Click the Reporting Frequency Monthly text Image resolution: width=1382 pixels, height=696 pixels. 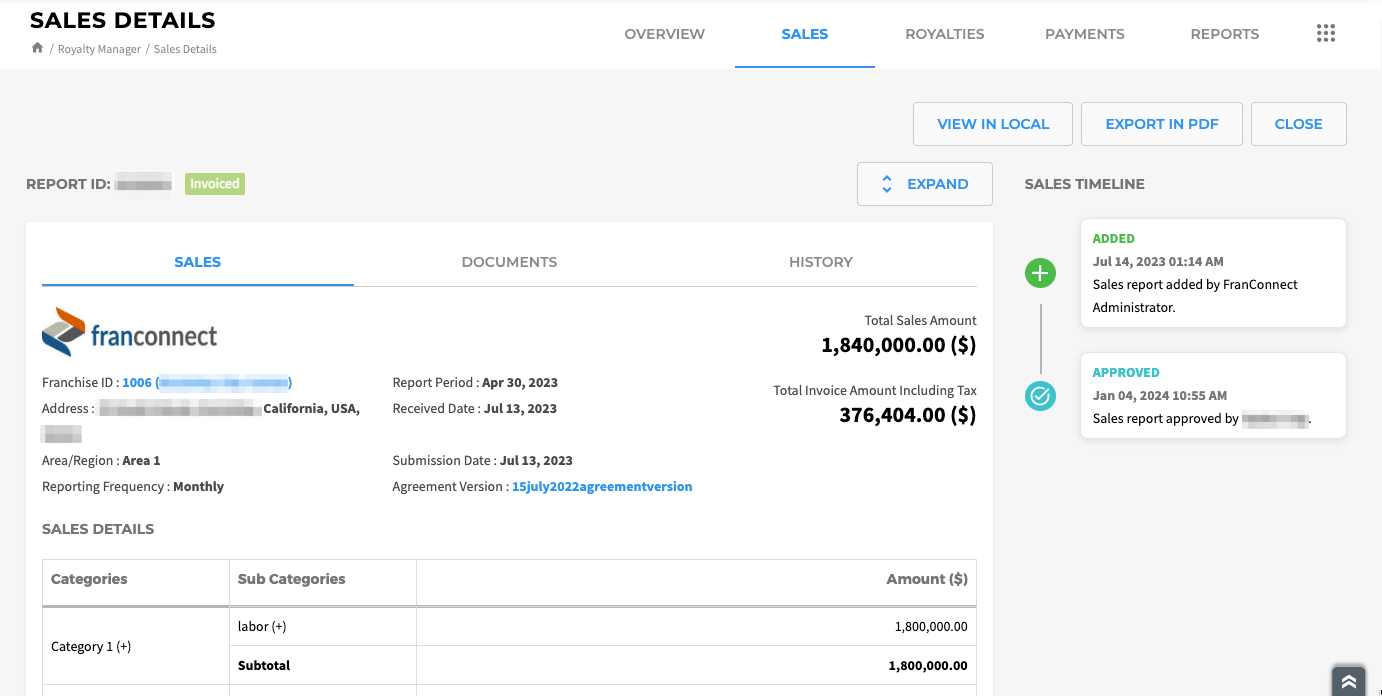coord(133,487)
